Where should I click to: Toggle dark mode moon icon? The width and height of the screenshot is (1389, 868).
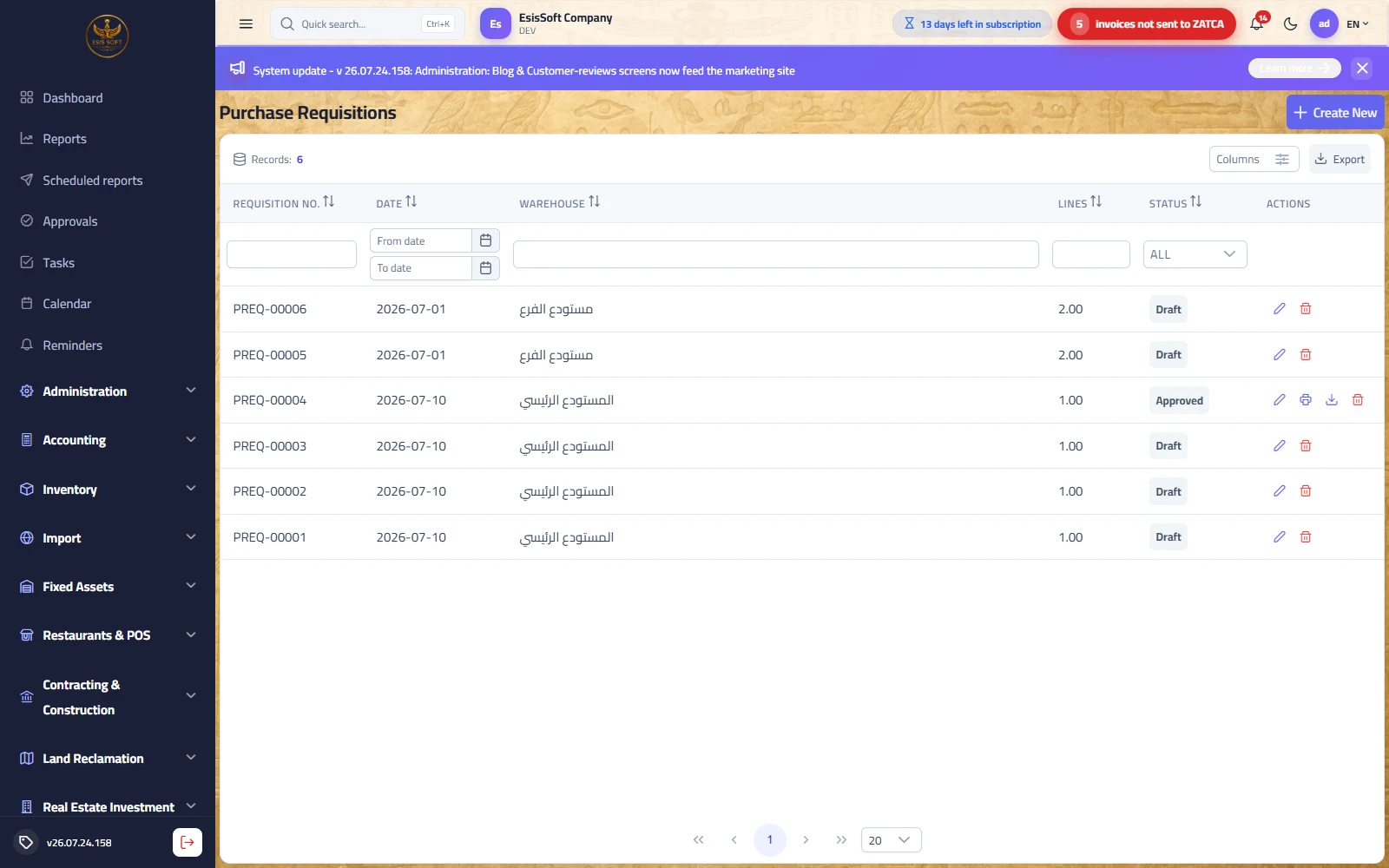(1290, 24)
